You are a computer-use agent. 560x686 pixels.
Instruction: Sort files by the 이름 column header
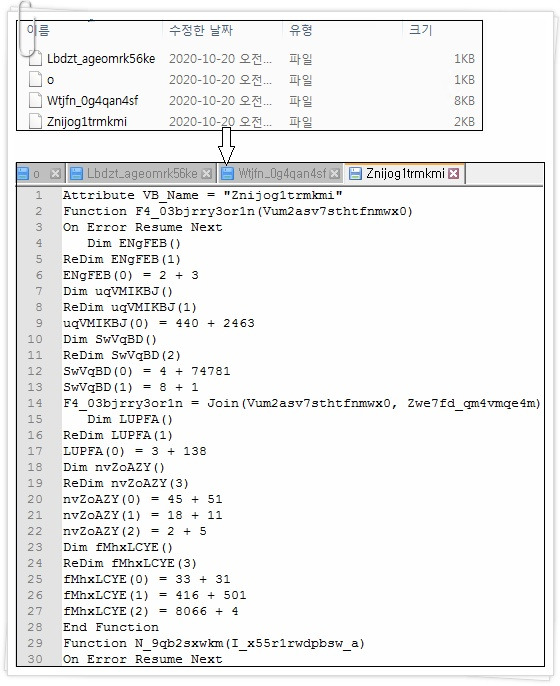38,30
